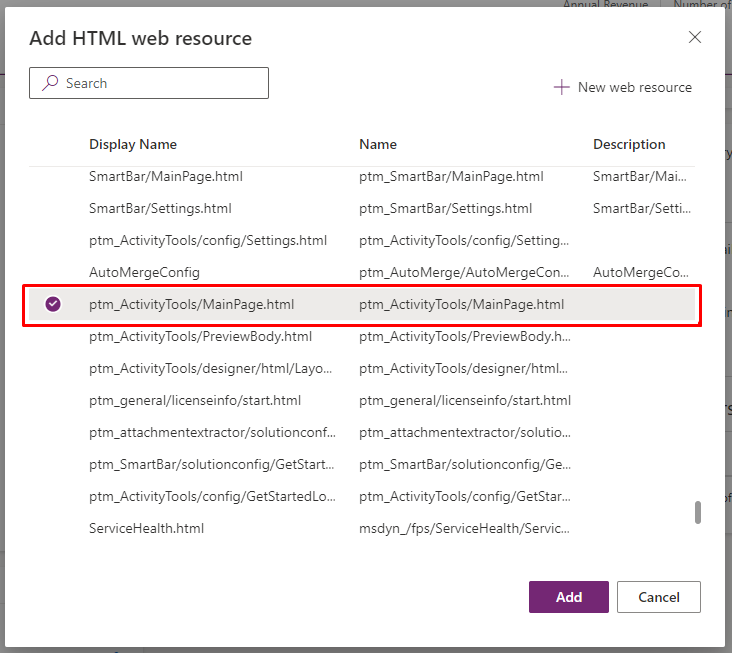Select the SmartBar/MainPage.html display name
This screenshot has width=732, height=653.
pos(166,176)
